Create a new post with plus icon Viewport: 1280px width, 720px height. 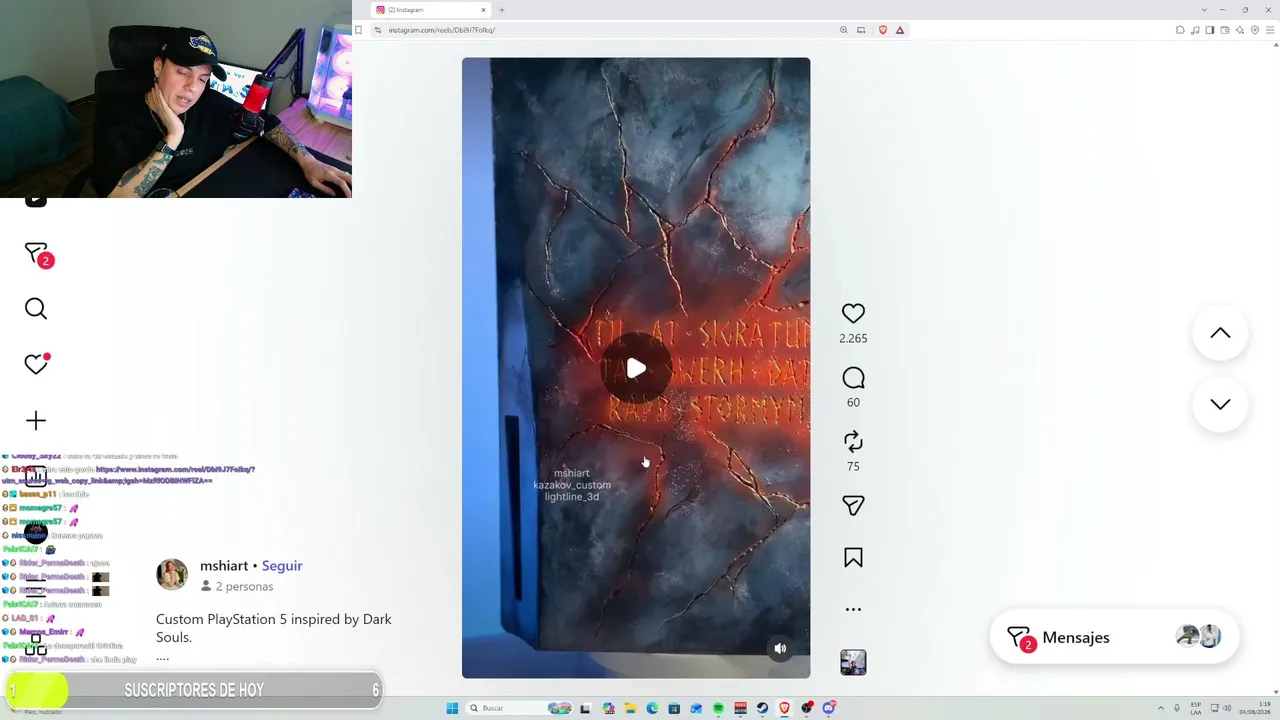36,421
